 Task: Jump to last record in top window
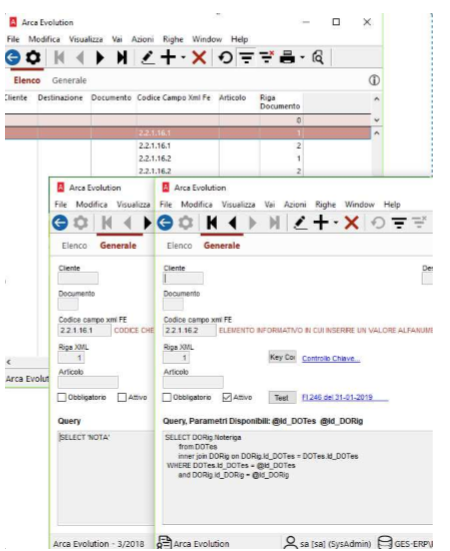coord(122,57)
